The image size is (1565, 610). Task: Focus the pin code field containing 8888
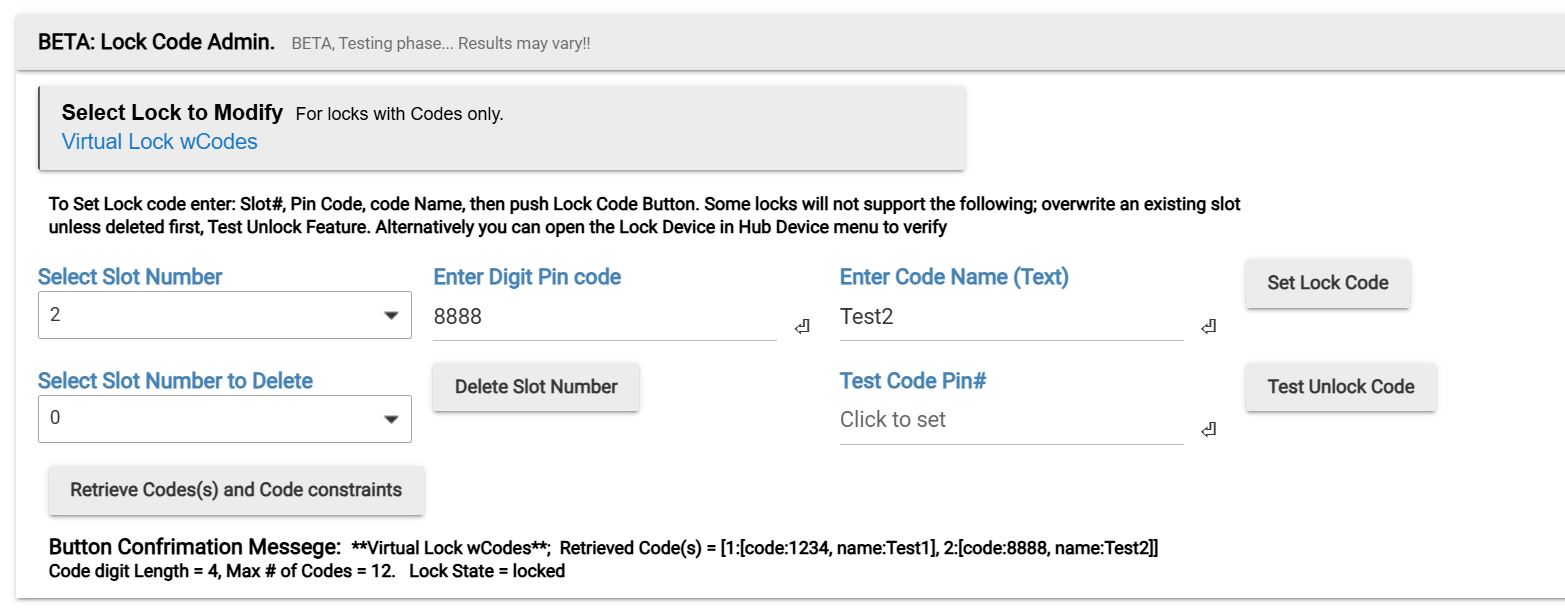(x=604, y=317)
